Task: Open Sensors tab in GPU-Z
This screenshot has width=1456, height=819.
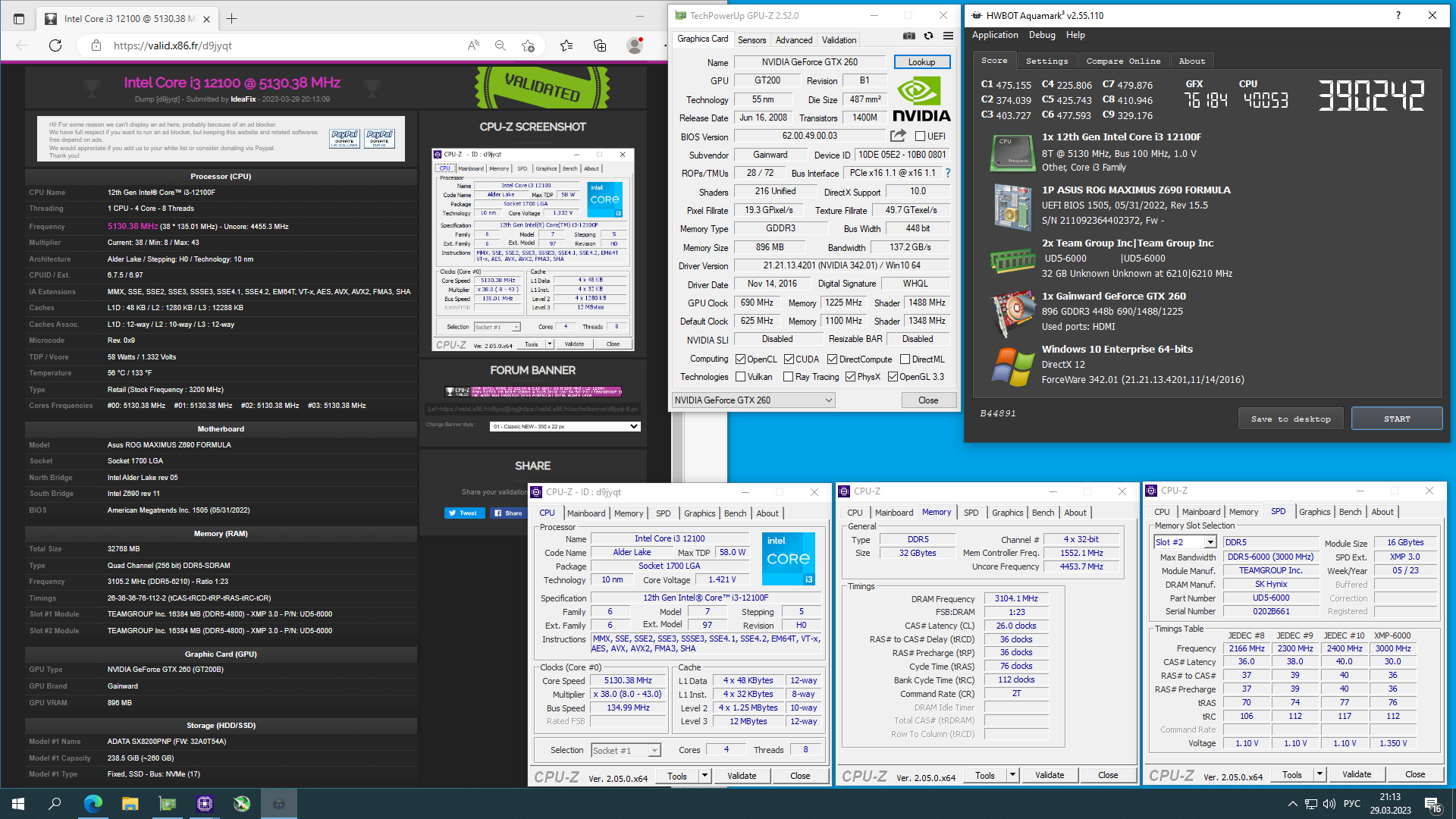Action: tap(752, 40)
